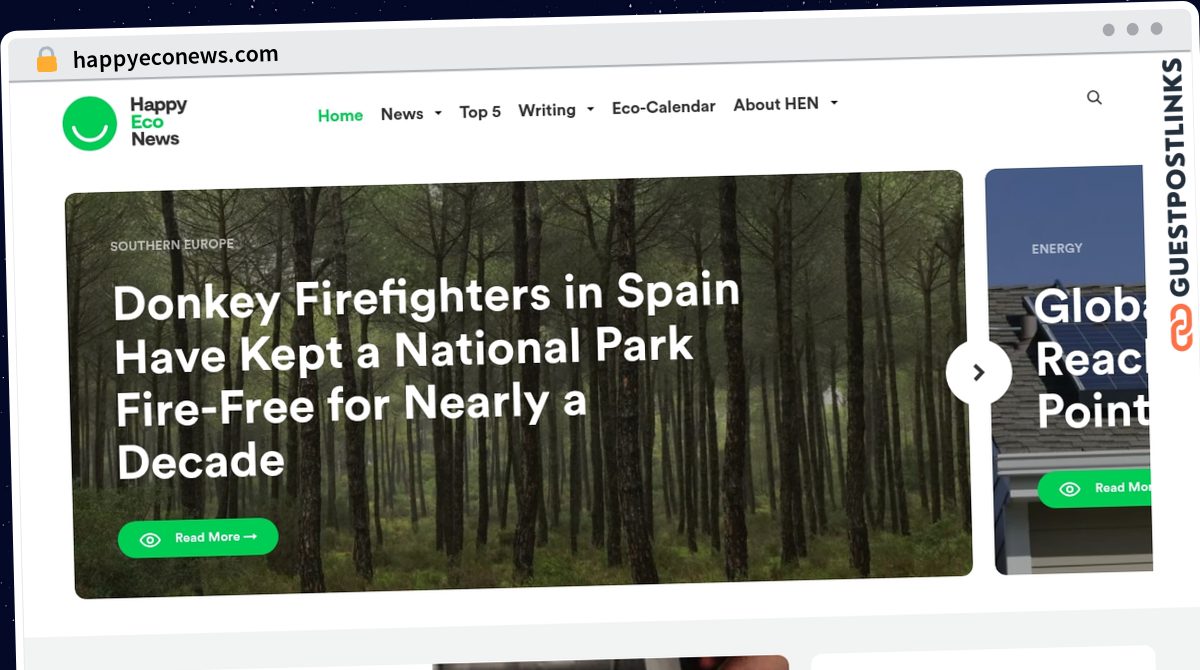Open the search magnifier icon
This screenshot has width=1200, height=670.
(x=1094, y=97)
